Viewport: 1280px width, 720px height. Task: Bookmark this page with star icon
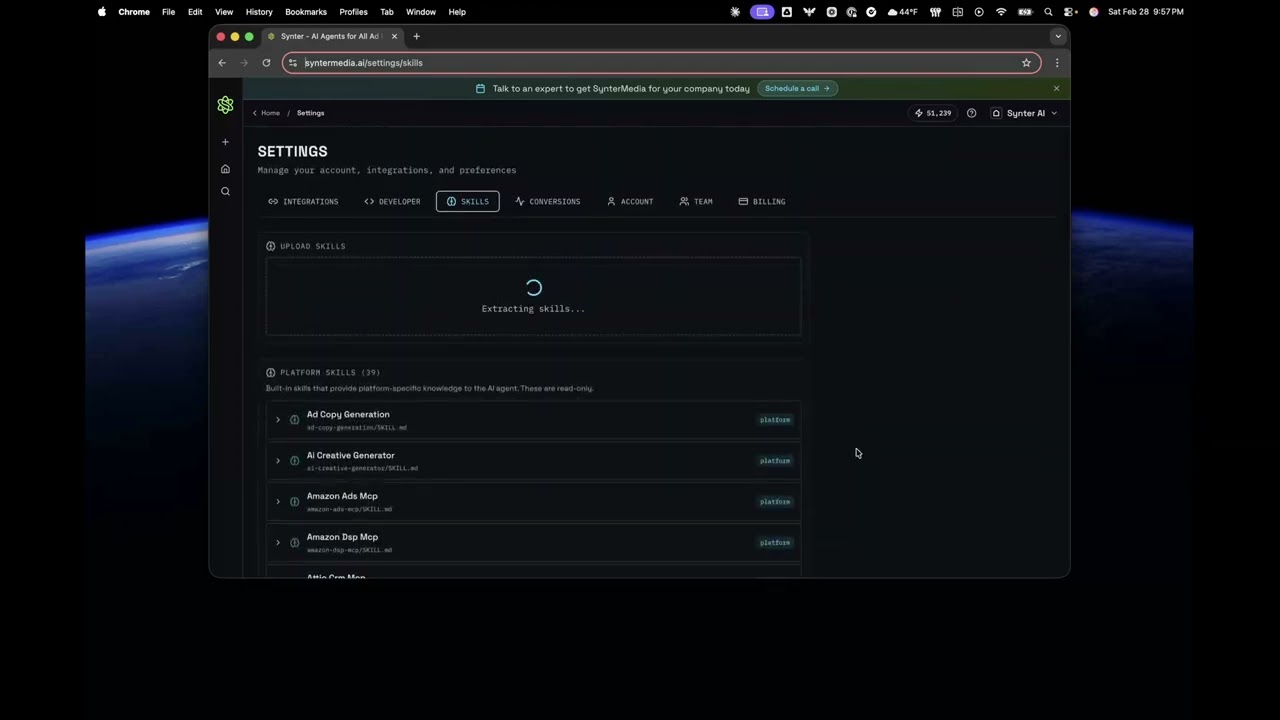tap(1026, 63)
